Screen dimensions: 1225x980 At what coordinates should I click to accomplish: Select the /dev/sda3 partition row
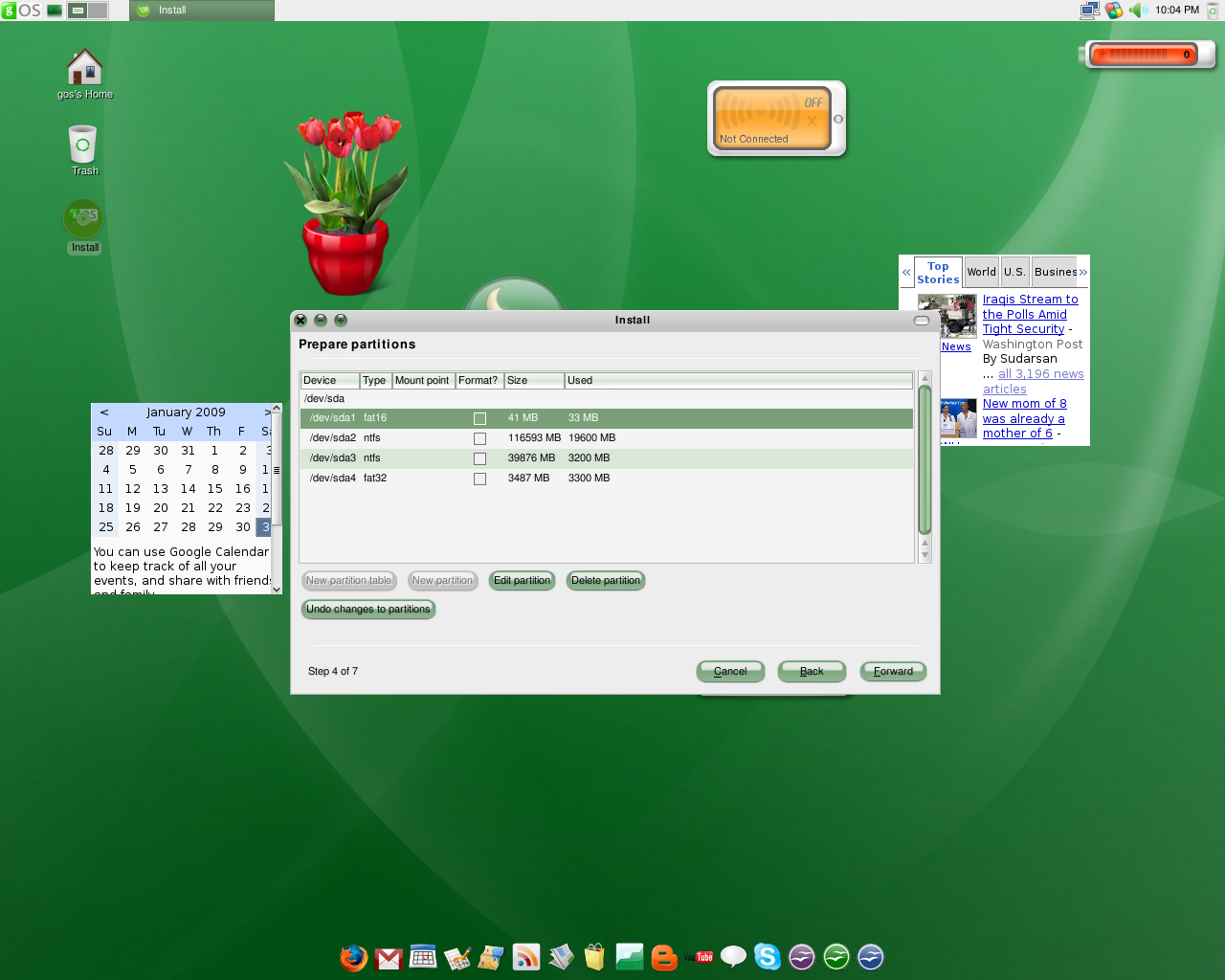coord(607,458)
